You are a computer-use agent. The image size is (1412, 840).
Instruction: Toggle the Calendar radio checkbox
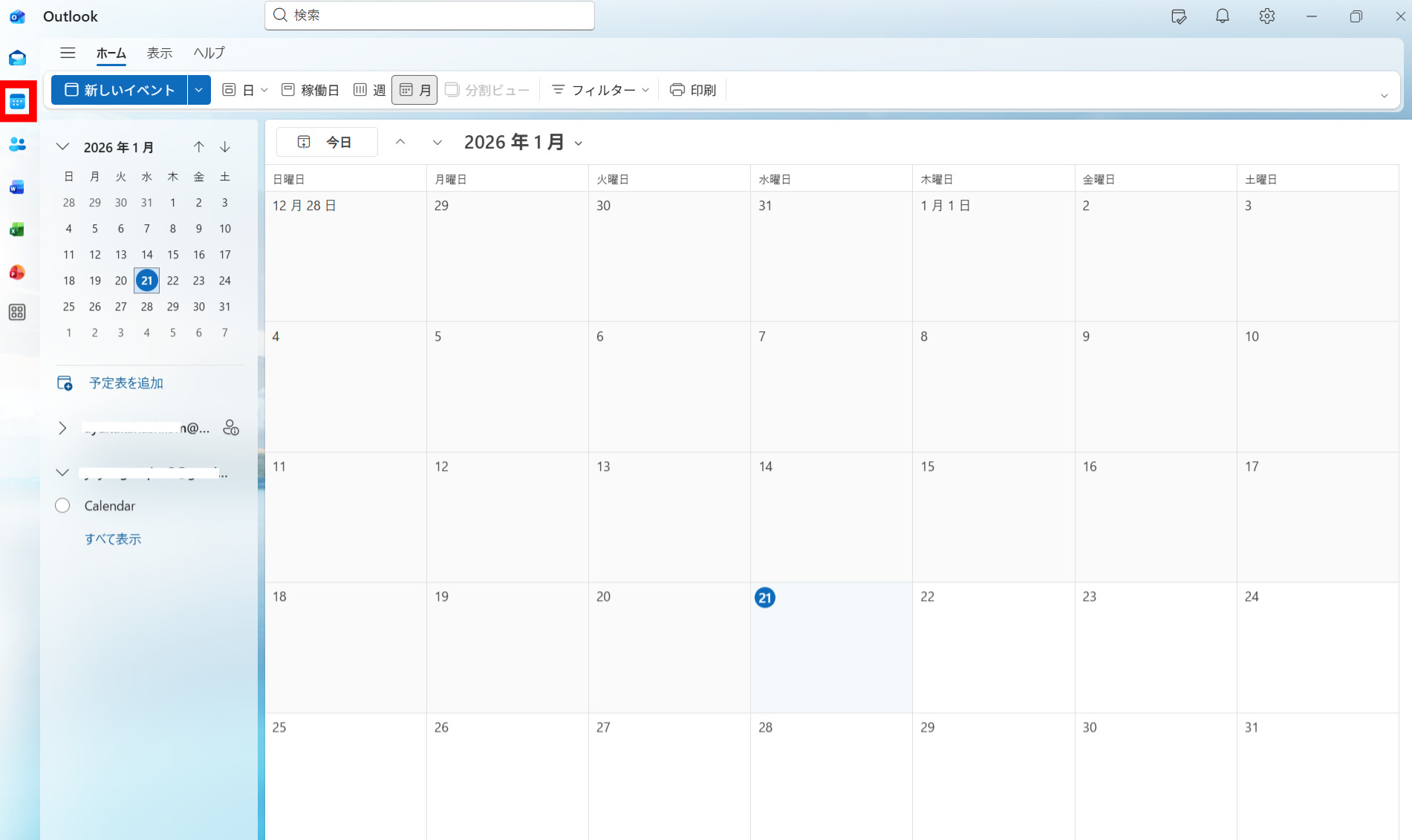tap(62, 506)
